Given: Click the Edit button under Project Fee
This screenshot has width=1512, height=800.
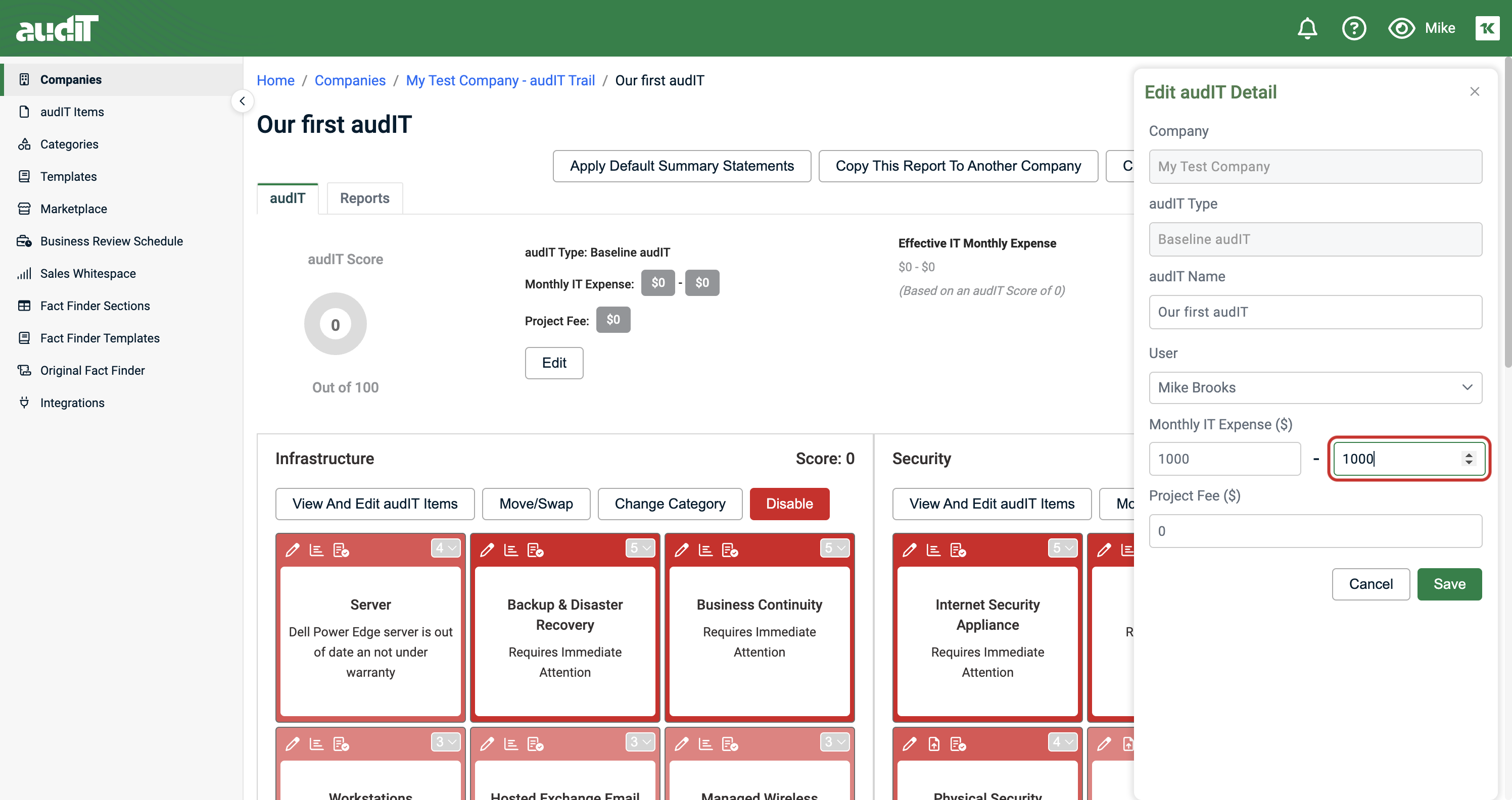Looking at the screenshot, I should [x=553, y=363].
